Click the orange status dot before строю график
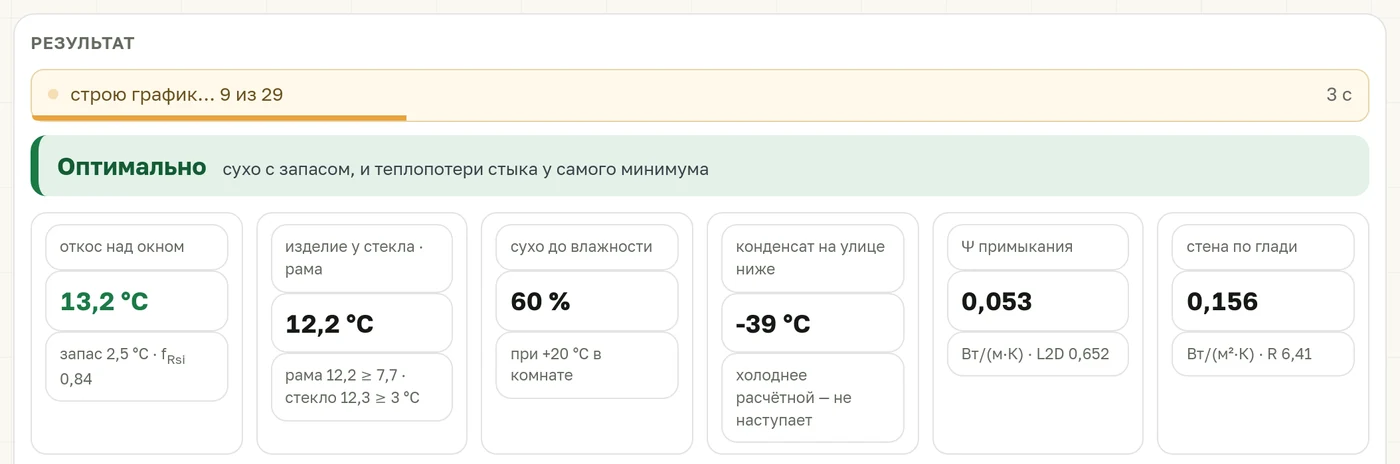Image resolution: width=1400 pixels, height=464 pixels. [53, 95]
